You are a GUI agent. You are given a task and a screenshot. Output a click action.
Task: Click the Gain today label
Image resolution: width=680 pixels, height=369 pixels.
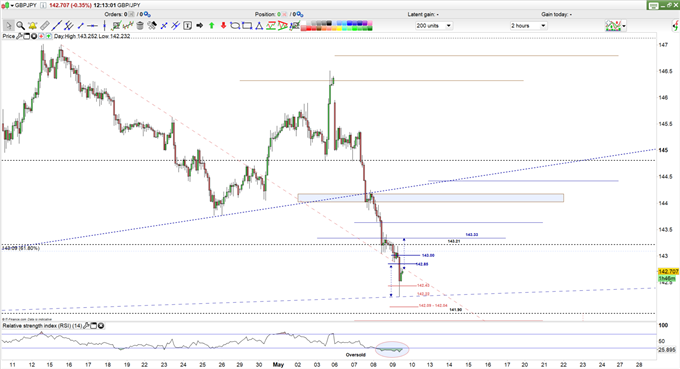pos(556,14)
